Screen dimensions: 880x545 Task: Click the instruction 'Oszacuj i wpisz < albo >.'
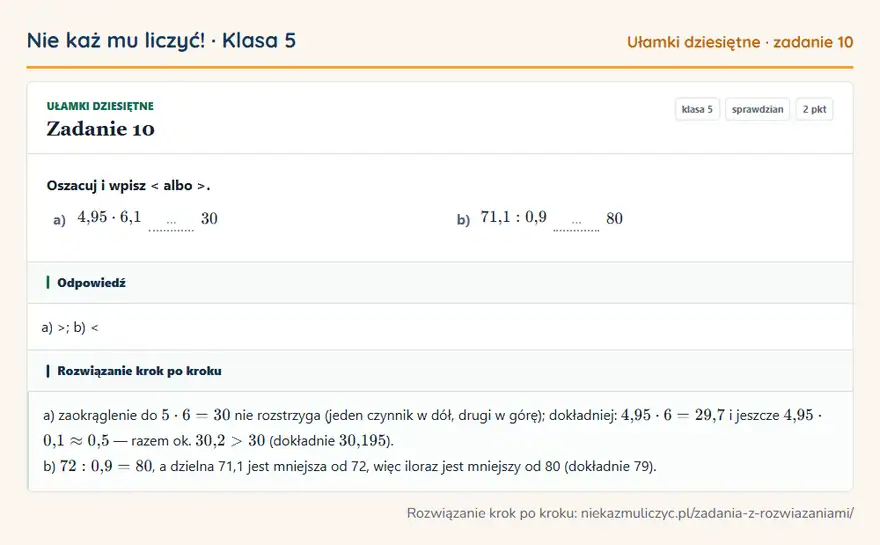click(129, 186)
